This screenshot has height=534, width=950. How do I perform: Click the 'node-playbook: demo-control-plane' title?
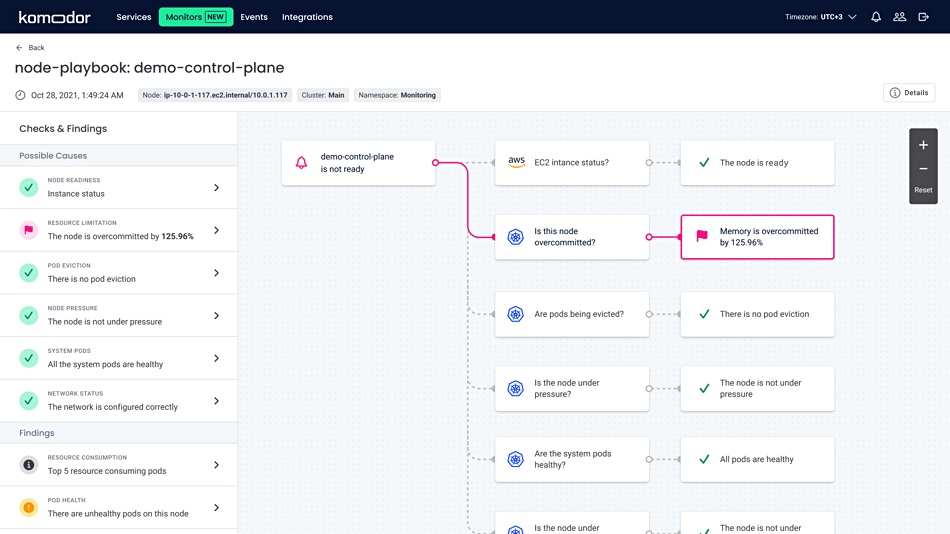(149, 67)
